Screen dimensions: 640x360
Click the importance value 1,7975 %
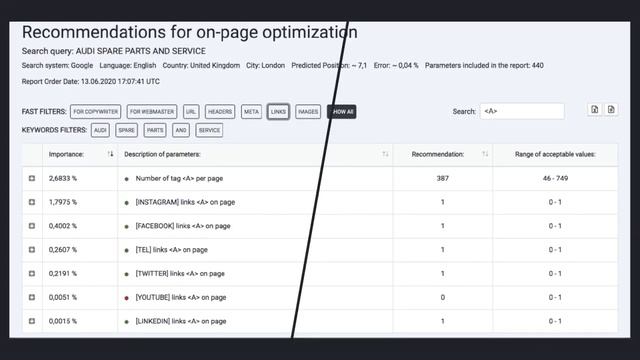coord(63,202)
